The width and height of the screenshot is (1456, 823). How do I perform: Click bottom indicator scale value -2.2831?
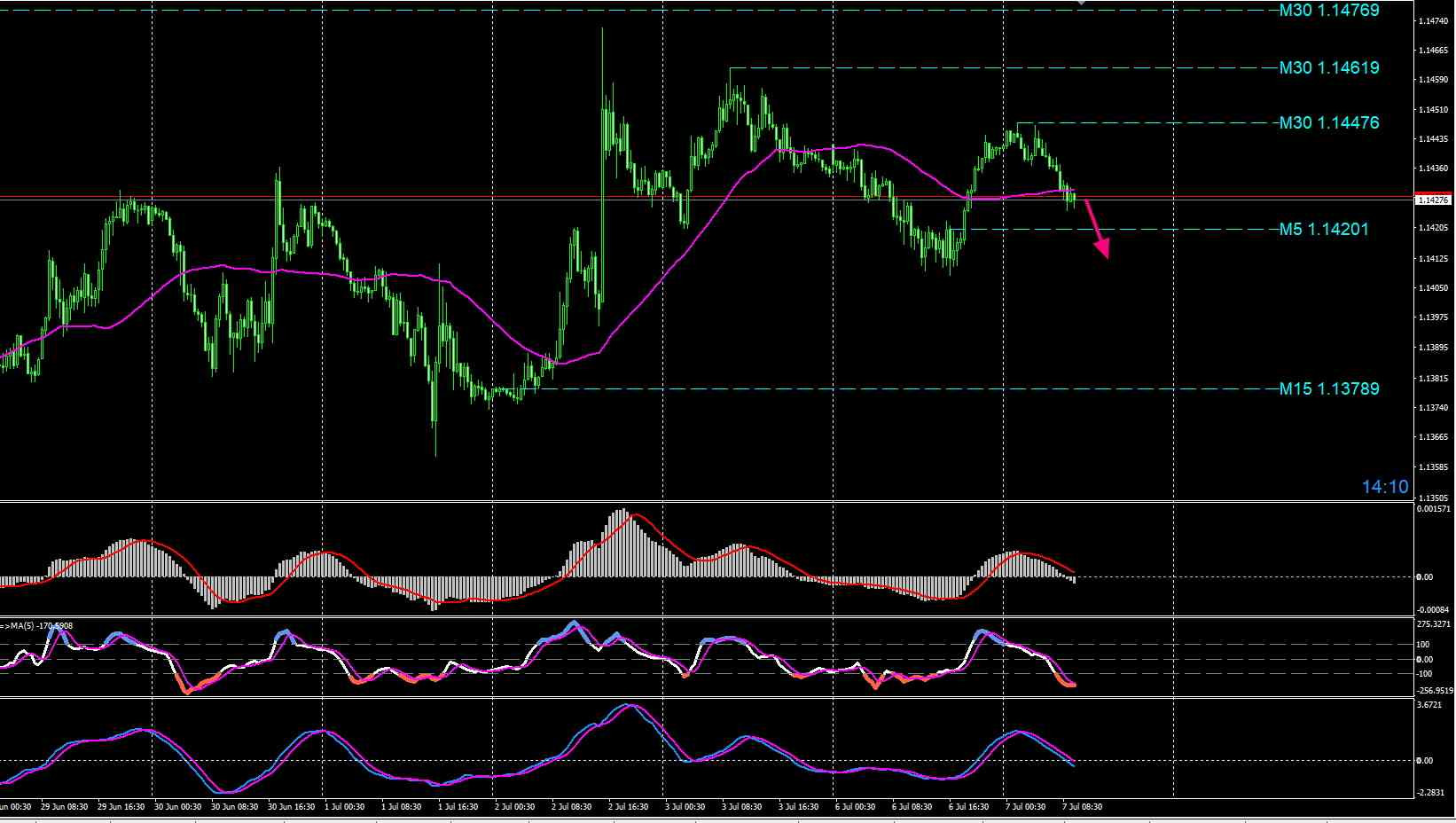click(x=1431, y=793)
